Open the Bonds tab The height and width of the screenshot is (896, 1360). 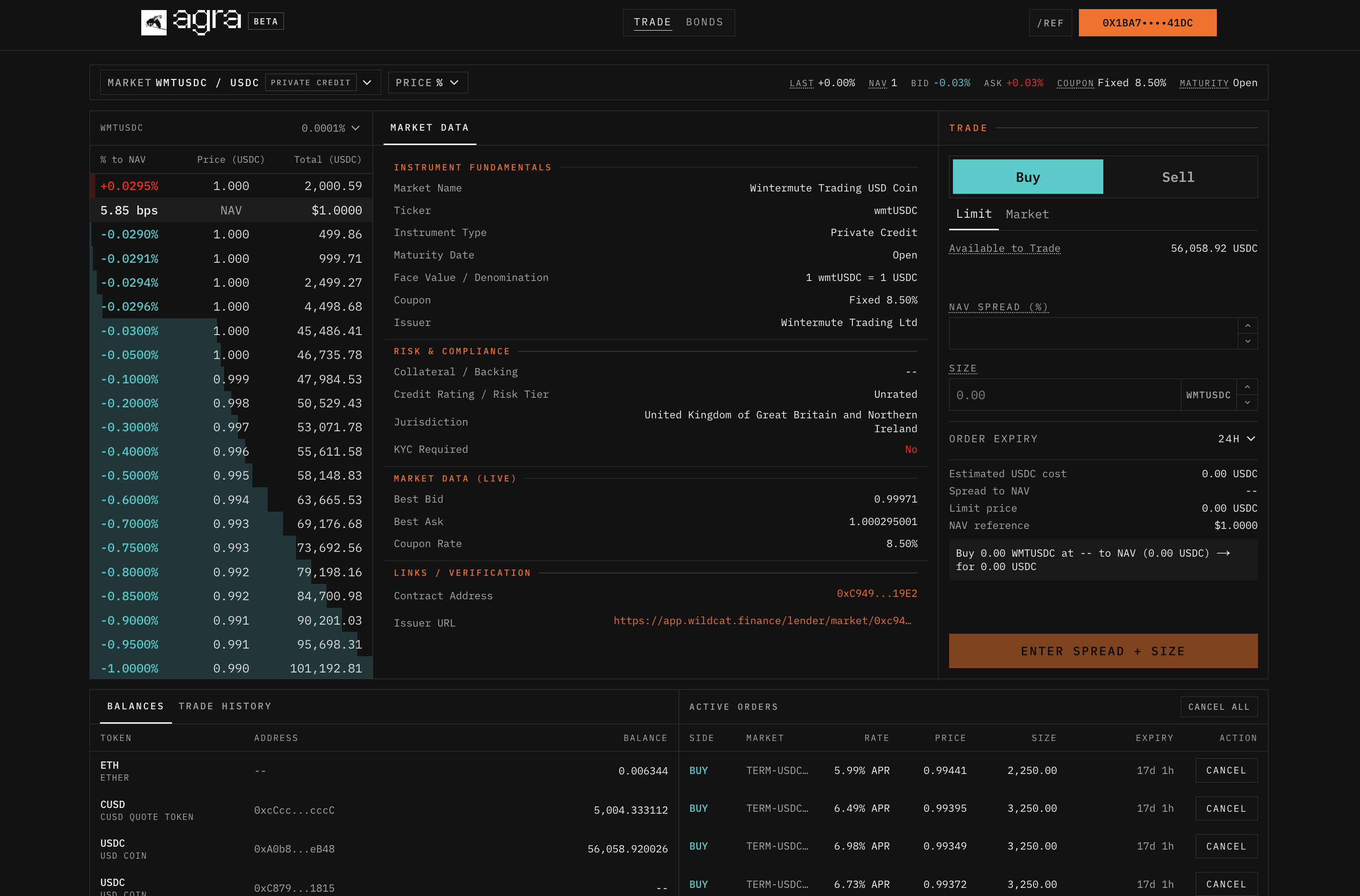pyautogui.click(x=704, y=22)
